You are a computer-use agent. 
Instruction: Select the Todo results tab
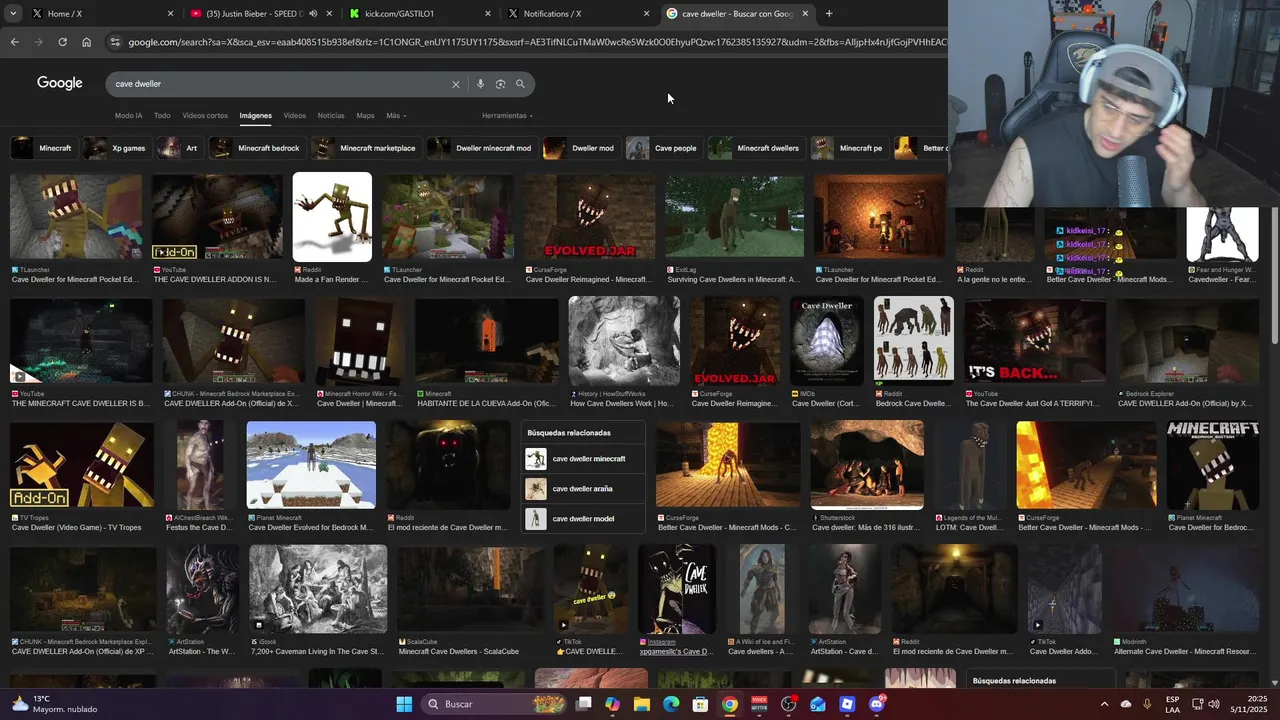coord(162,115)
